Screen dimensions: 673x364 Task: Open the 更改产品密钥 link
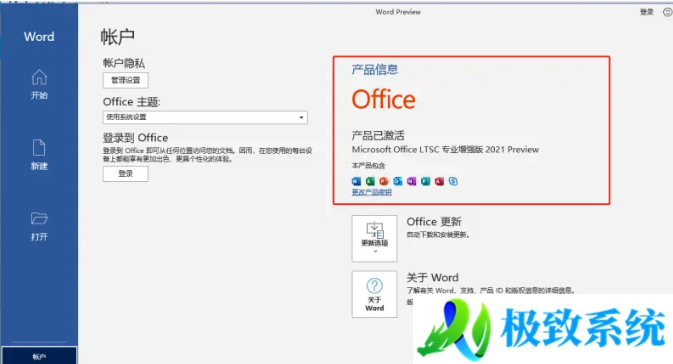372,192
